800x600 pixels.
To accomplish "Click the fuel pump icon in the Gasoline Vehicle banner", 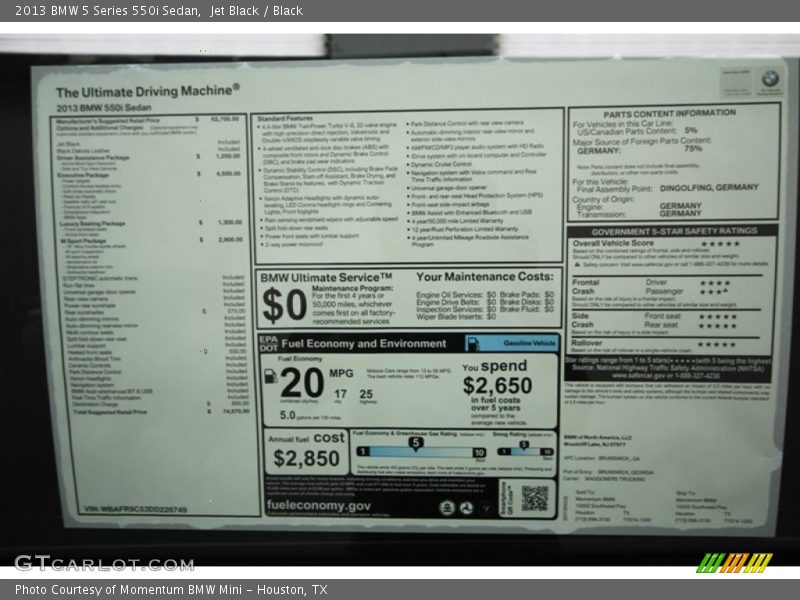I will (473, 343).
